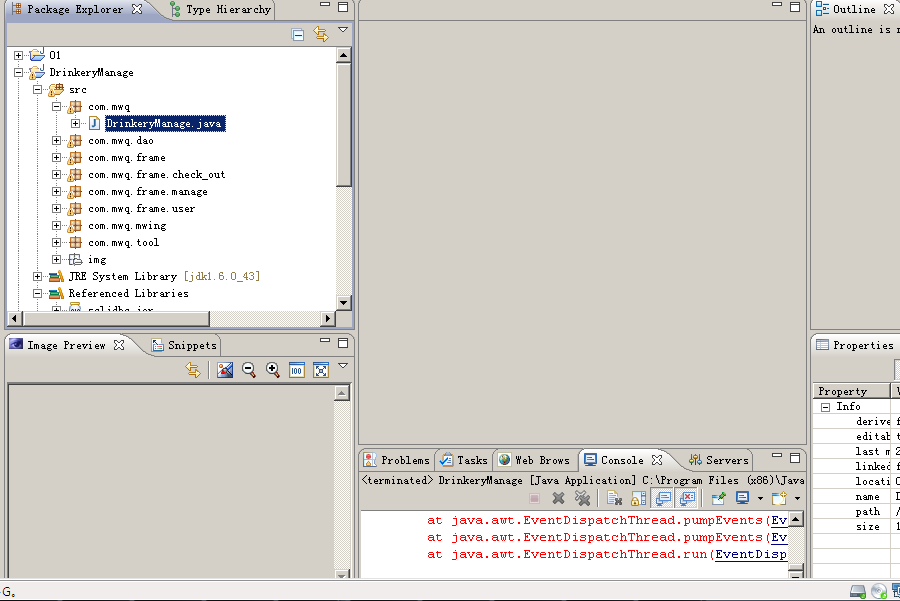Zoom in using Image Preview magnifier

[x=273, y=370]
